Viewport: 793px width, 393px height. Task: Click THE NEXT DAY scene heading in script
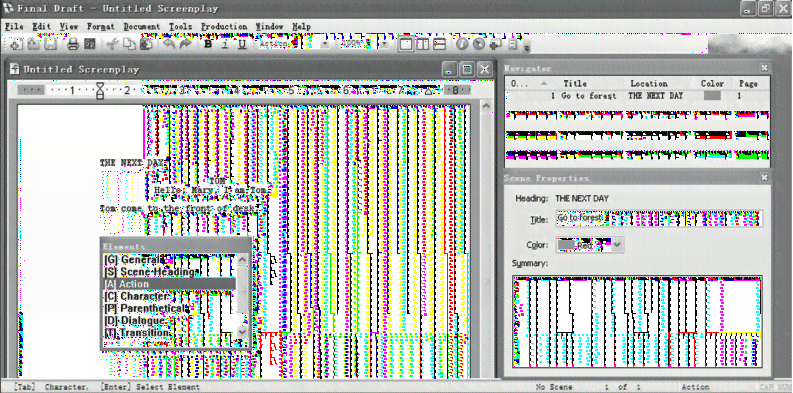133,163
